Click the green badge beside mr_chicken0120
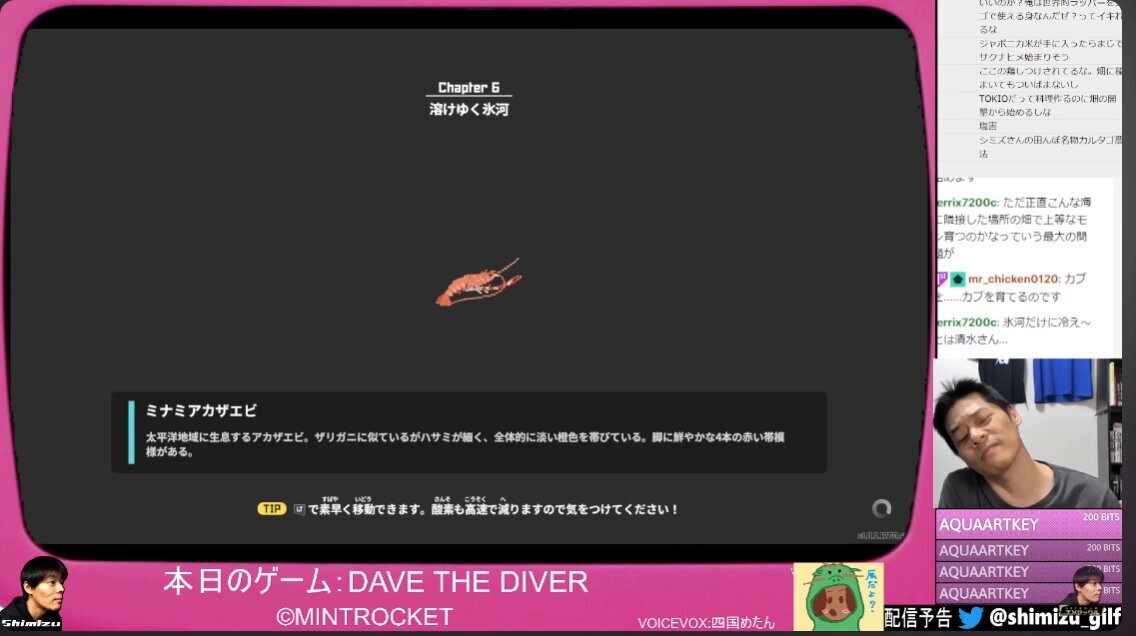 click(x=957, y=279)
